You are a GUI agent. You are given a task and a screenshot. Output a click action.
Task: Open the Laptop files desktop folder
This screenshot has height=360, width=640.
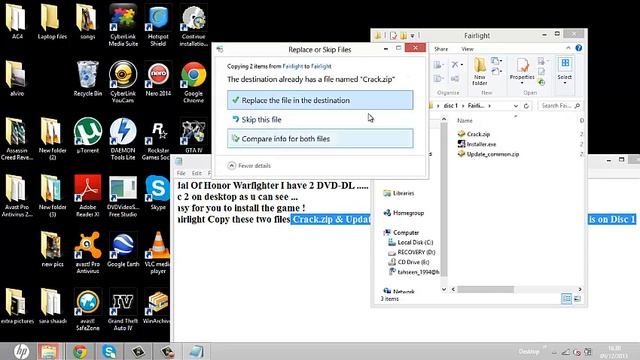pos(52,22)
